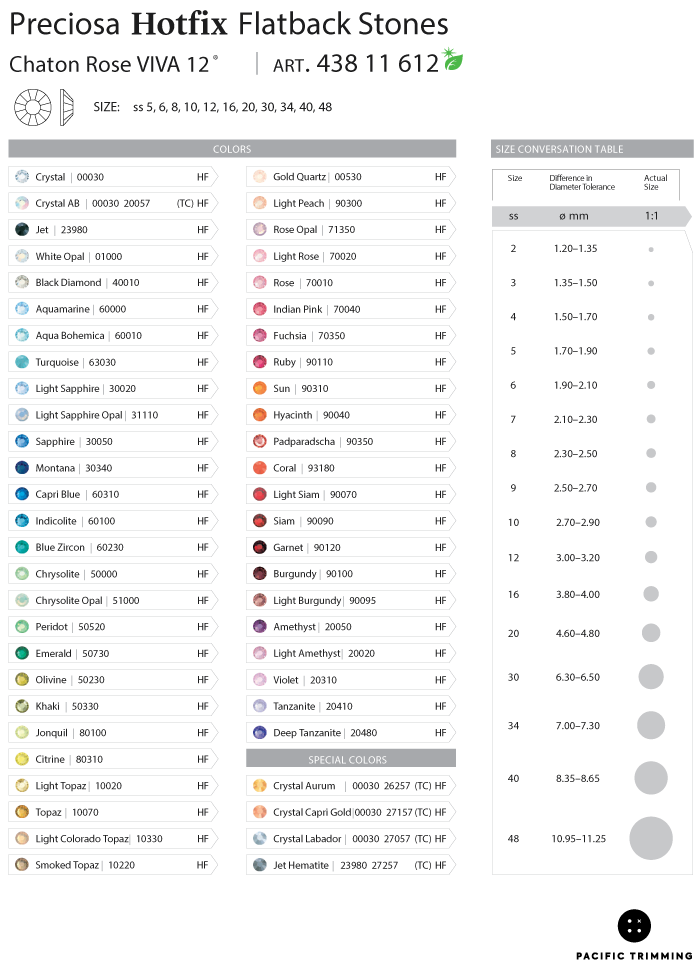
Task: Select the Emerald color swatch
Action: click(x=22, y=653)
